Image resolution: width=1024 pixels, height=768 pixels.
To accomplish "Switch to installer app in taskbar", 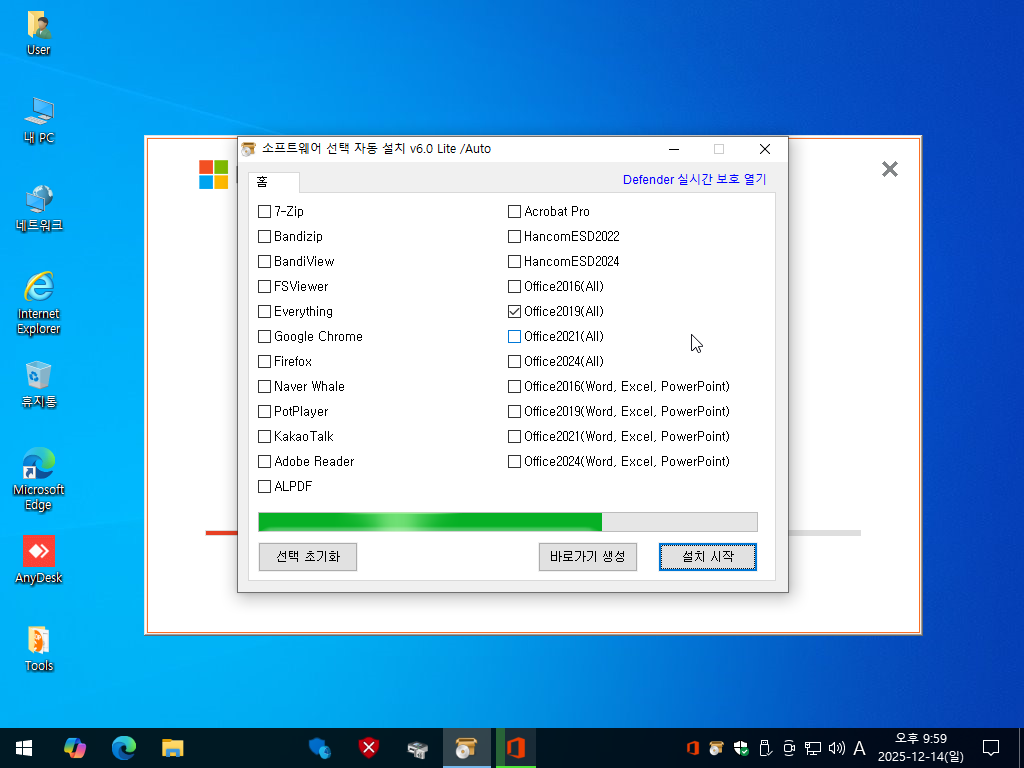I will click(466, 748).
